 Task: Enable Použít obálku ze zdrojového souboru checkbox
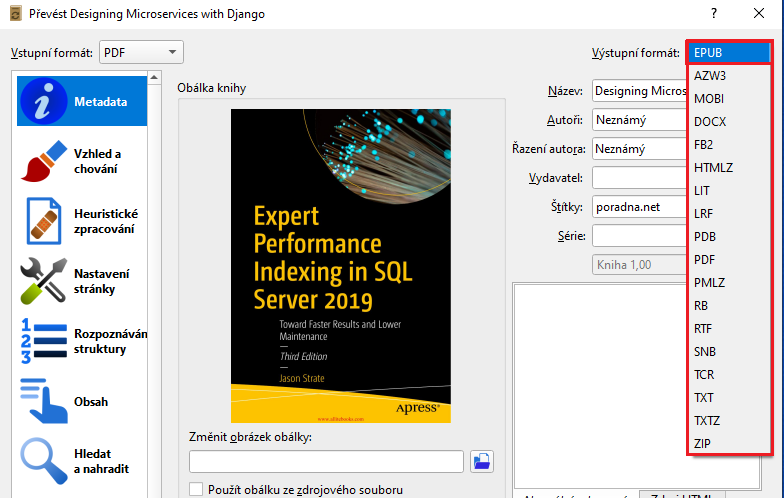[196, 489]
